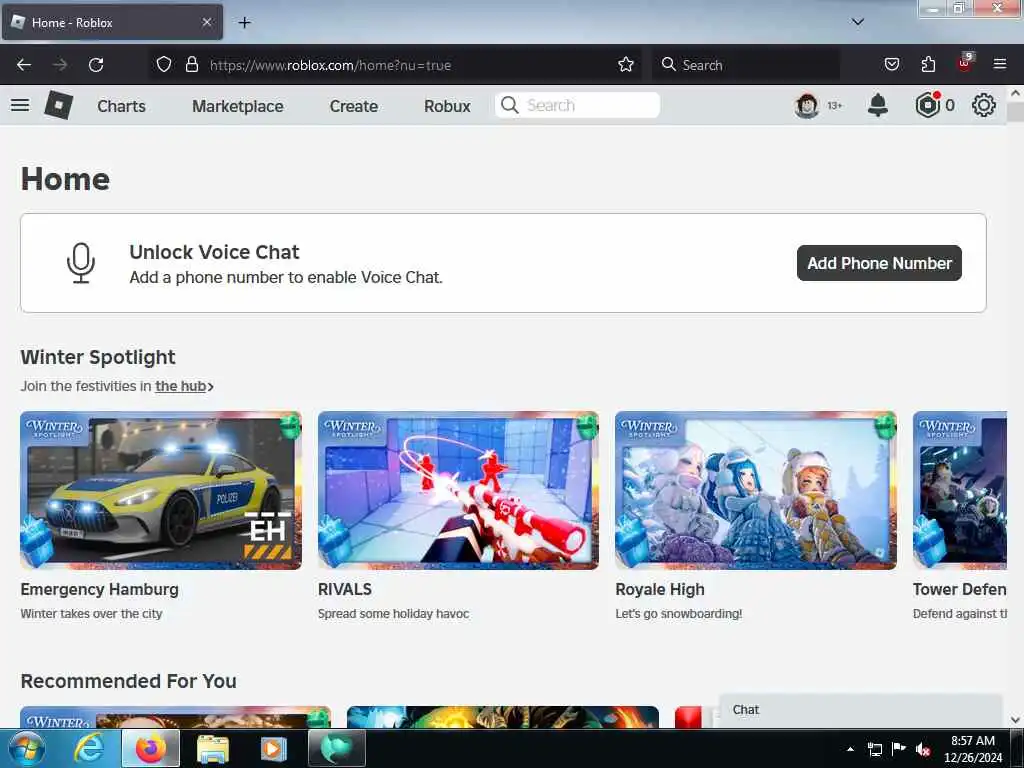Bookmark this page with the star
This screenshot has width=1024, height=768.
pos(626,65)
